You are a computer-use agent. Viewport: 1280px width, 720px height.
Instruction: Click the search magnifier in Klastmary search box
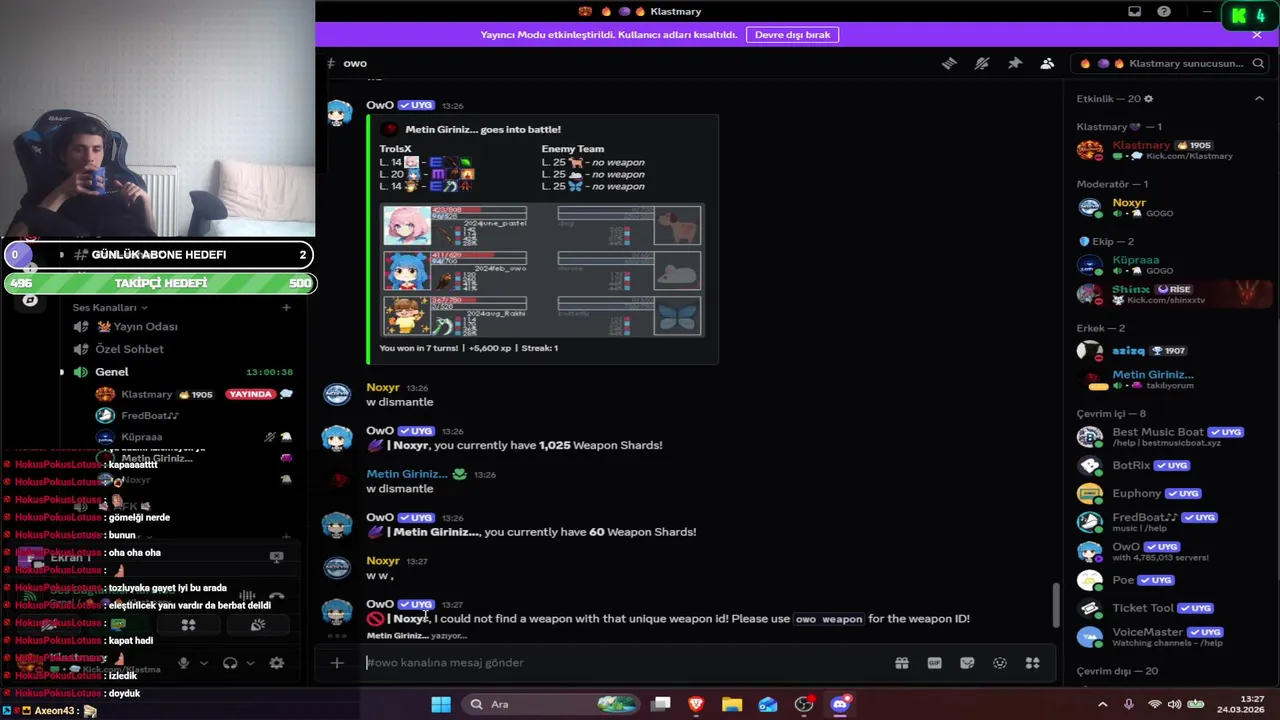pos(1257,63)
